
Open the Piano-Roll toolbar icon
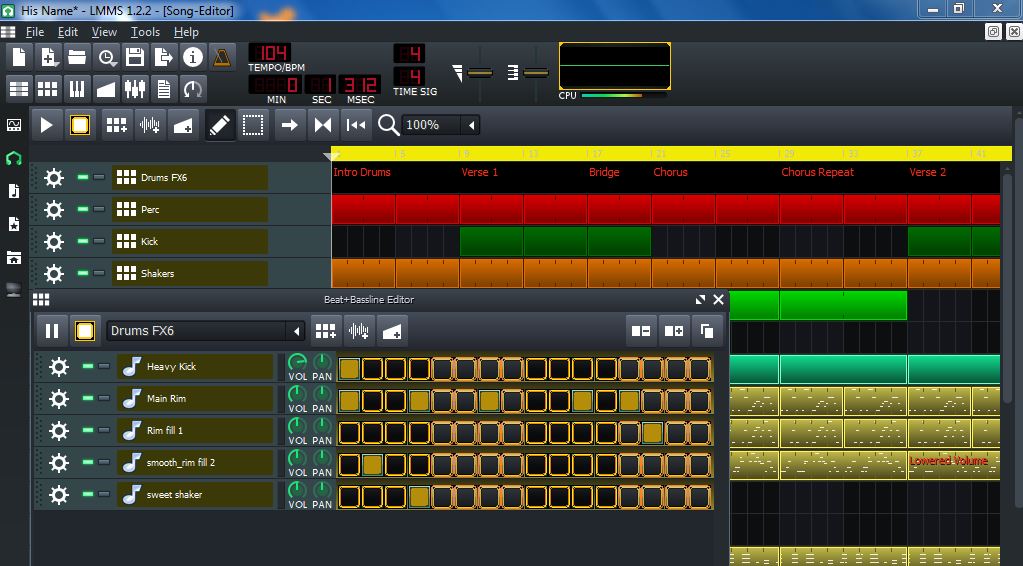(x=77, y=89)
